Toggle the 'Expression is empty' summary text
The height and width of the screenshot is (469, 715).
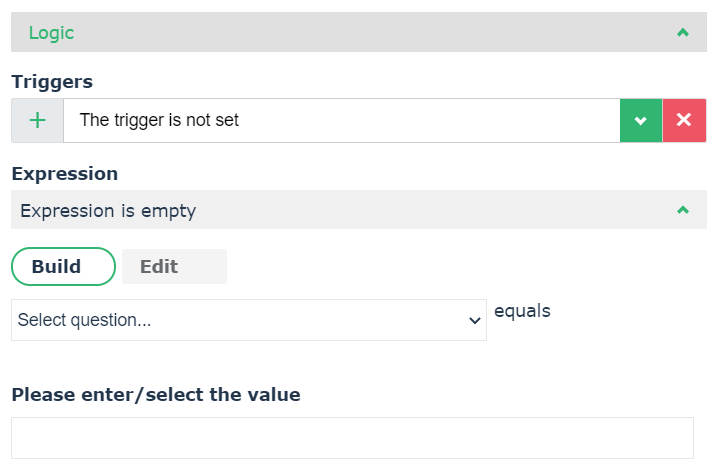click(x=108, y=211)
